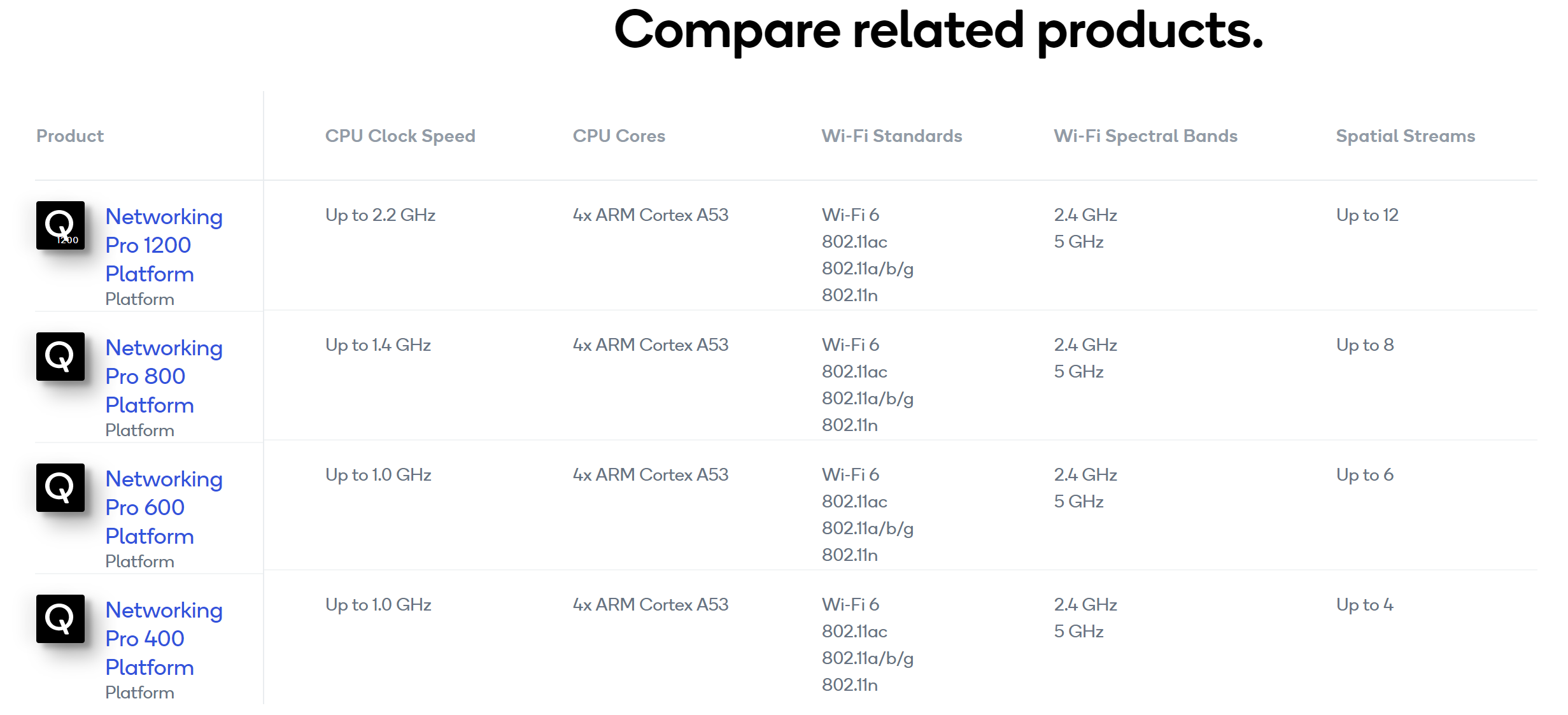Select the 'Up to 1.4 GHz' clock speed cell
The image size is (1568, 715).
click(378, 345)
